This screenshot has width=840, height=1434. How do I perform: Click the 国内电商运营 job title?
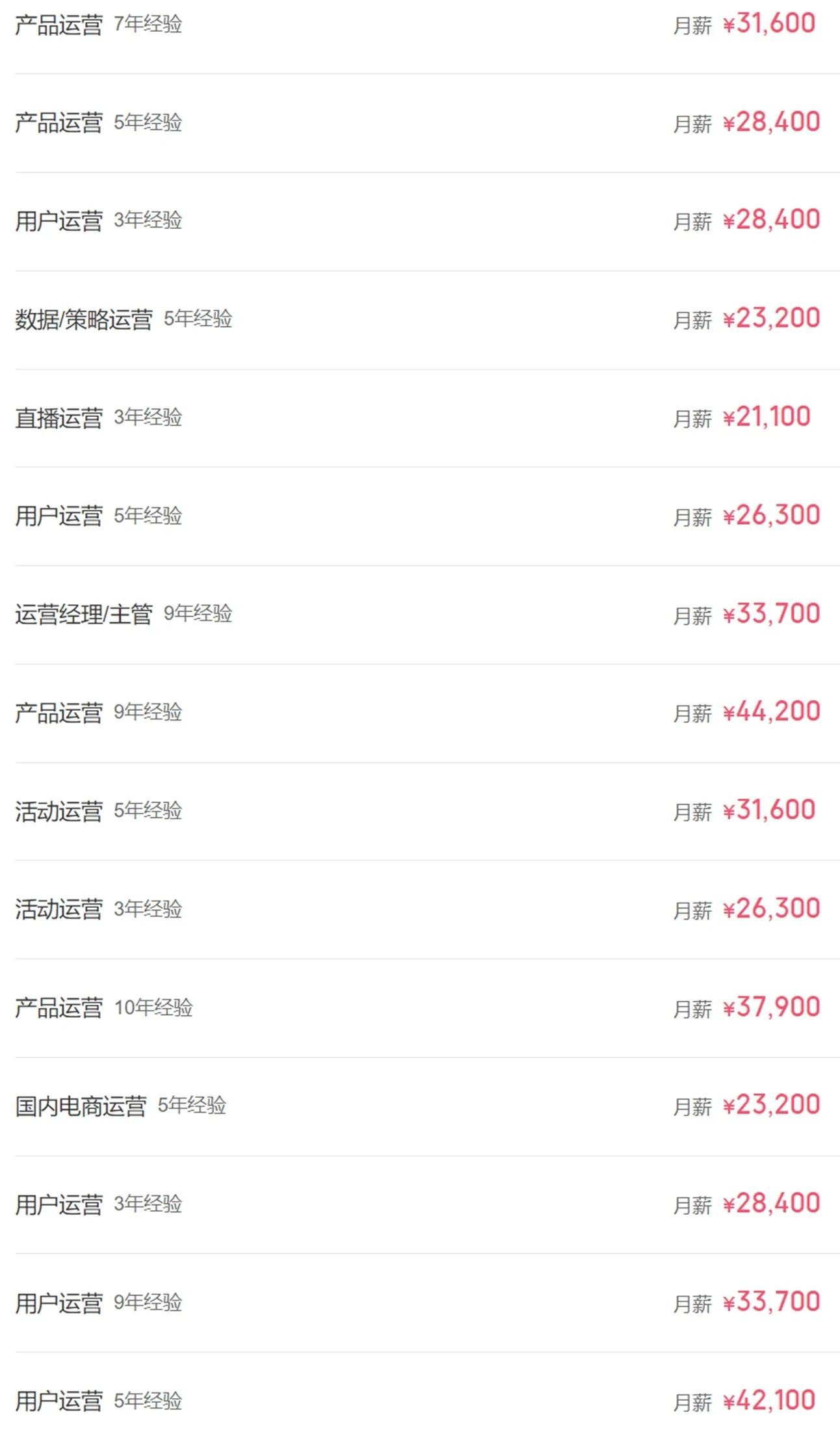(81, 1106)
